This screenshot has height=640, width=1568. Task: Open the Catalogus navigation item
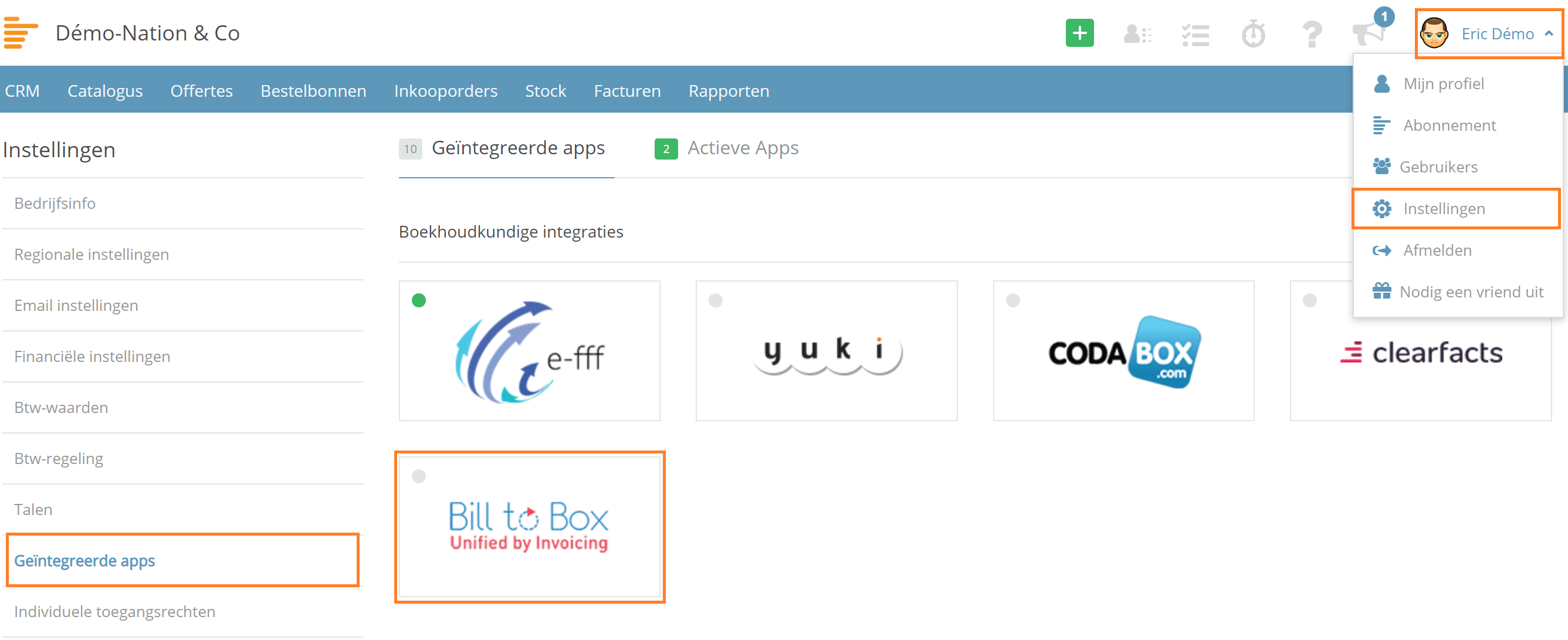[x=104, y=91]
